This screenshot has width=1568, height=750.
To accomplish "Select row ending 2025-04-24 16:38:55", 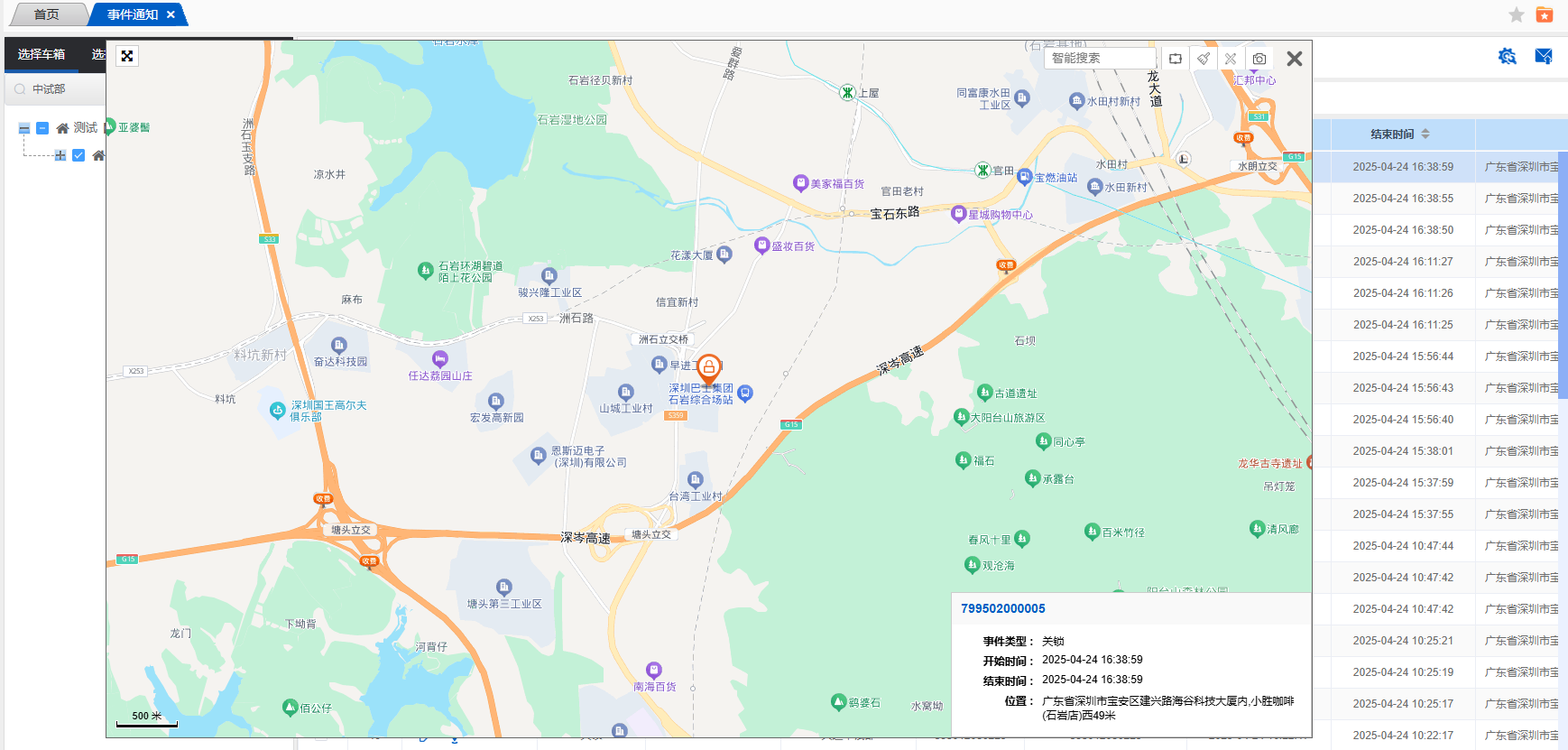I will (x=1440, y=199).
